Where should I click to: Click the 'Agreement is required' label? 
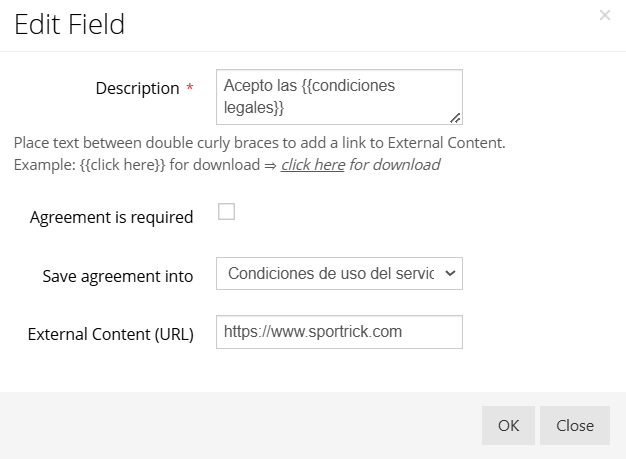click(x=111, y=217)
